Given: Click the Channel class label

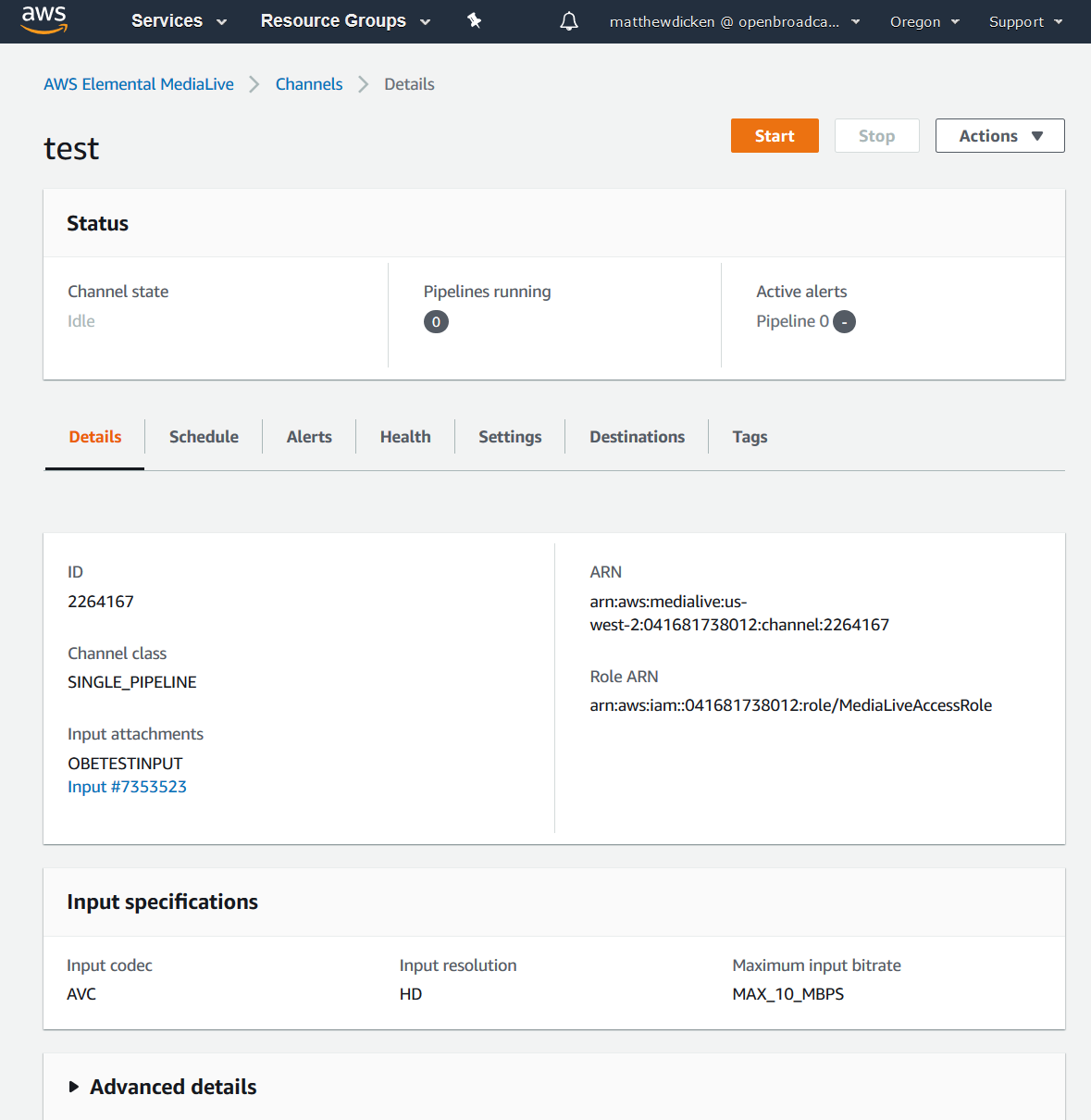Looking at the screenshot, I should 117,653.
